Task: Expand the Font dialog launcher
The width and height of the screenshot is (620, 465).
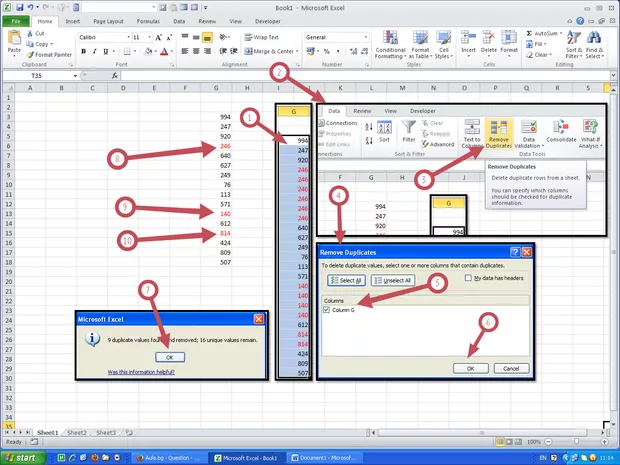Action: (172, 64)
